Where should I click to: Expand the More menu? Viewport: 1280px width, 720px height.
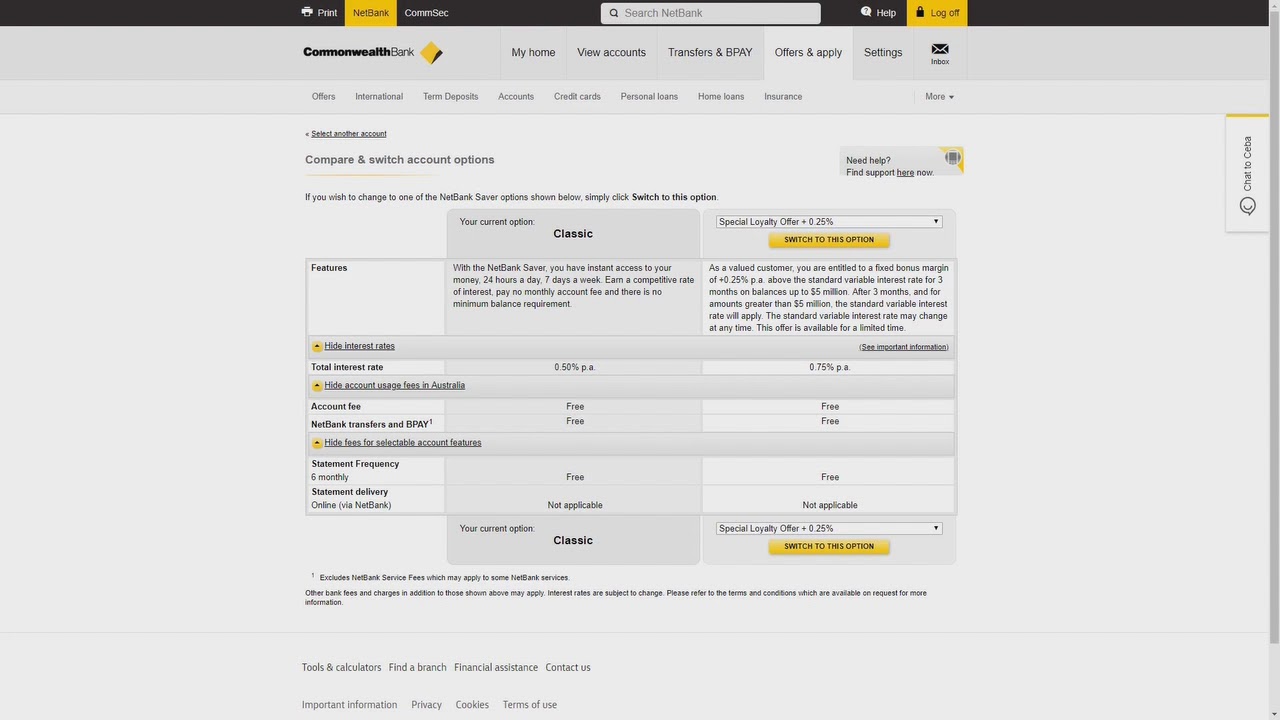[x=939, y=97]
